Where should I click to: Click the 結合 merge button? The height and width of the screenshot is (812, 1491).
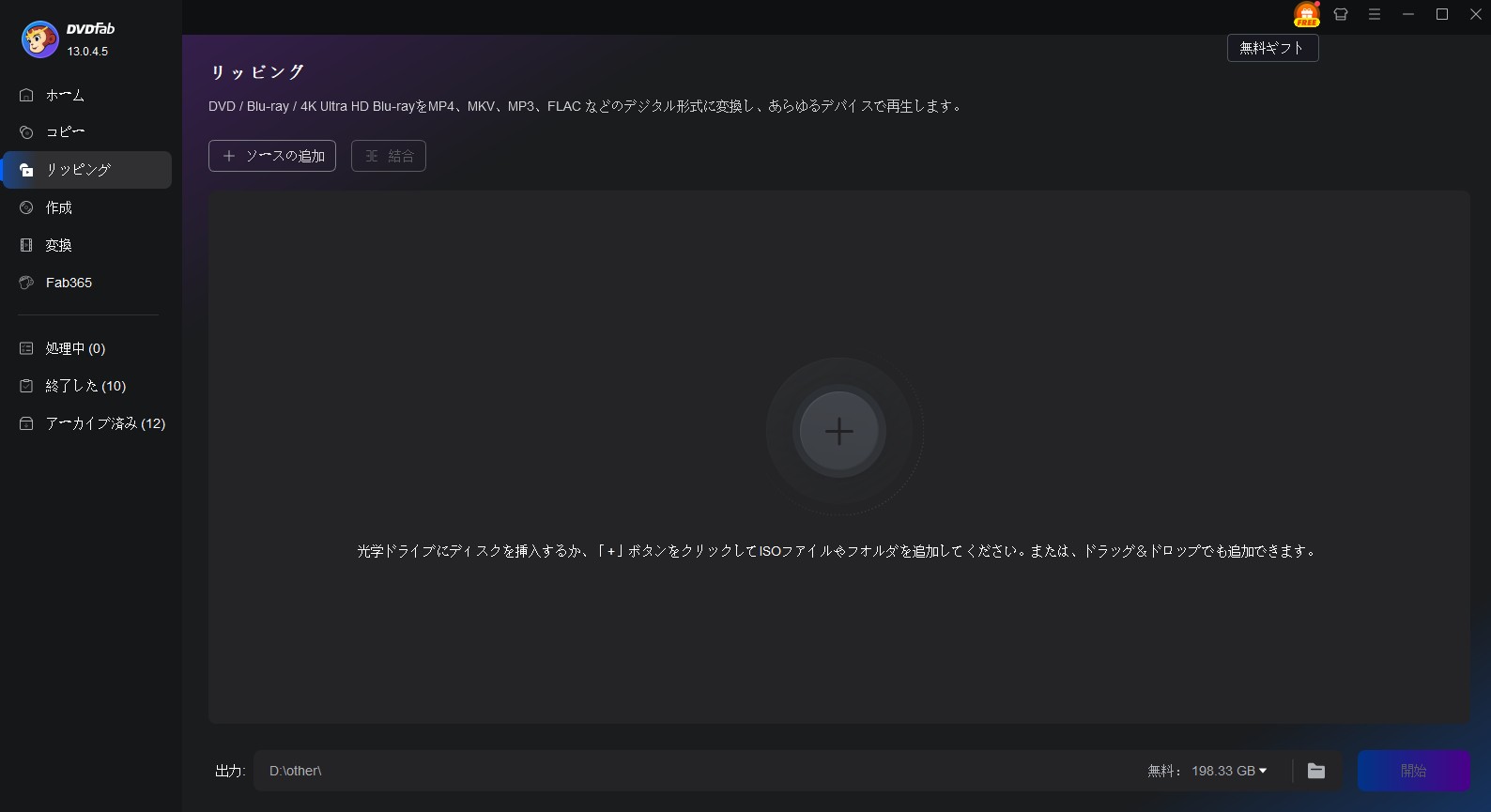(x=389, y=156)
